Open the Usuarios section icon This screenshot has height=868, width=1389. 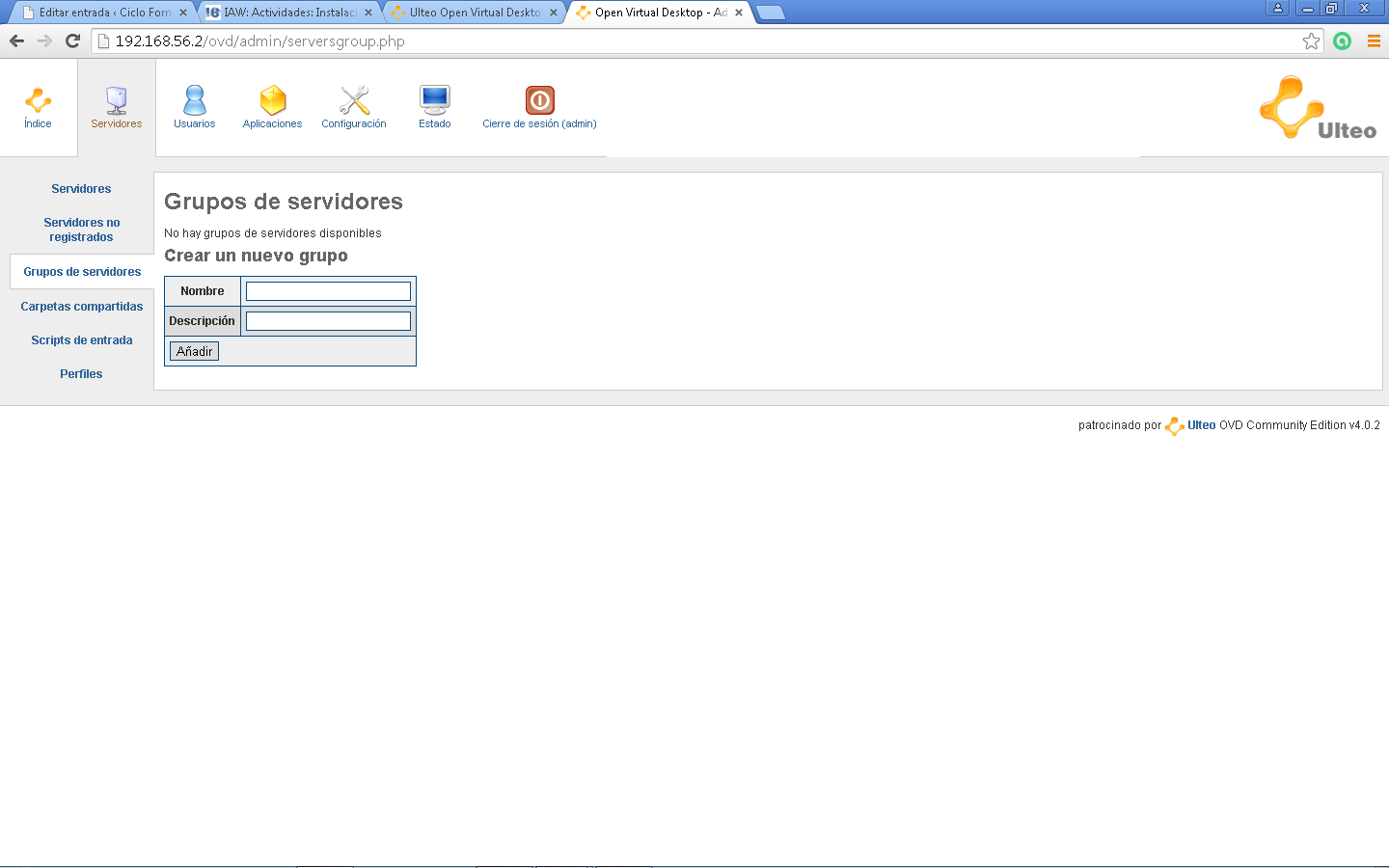pyautogui.click(x=194, y=100)
